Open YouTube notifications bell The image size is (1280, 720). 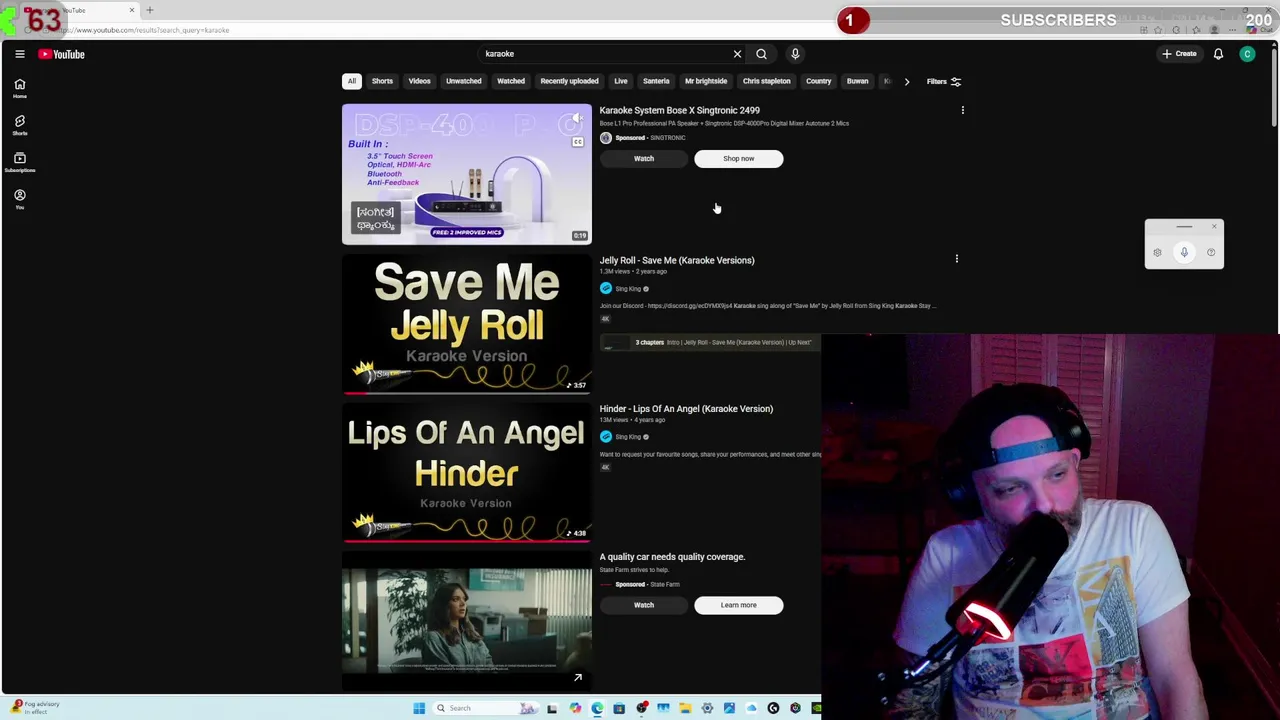tap(1218, 54)
